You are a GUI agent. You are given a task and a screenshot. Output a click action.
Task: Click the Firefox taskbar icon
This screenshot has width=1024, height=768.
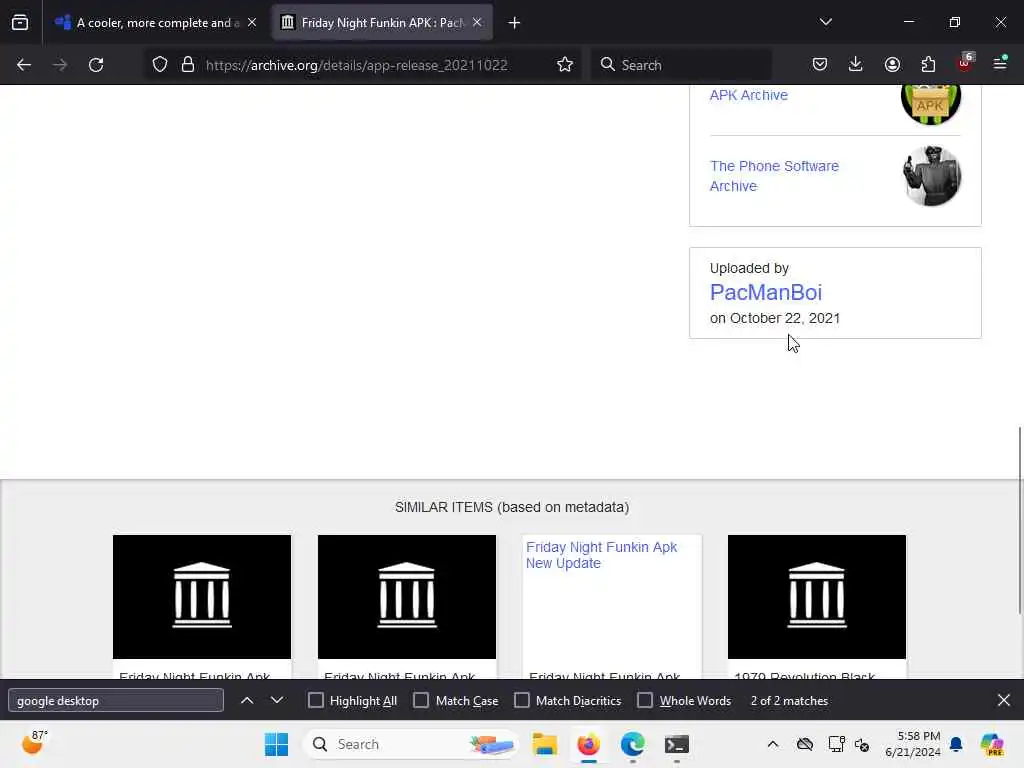pos(588,744)
